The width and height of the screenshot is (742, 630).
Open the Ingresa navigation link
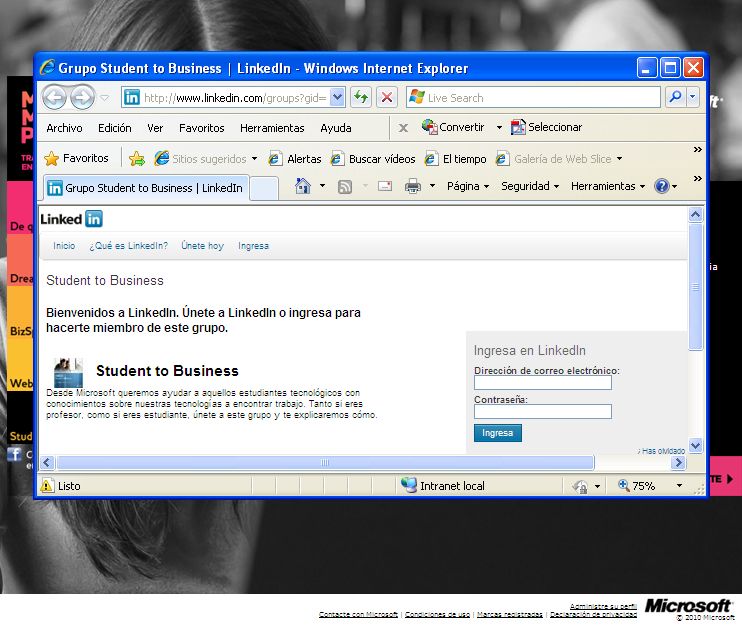253,246
